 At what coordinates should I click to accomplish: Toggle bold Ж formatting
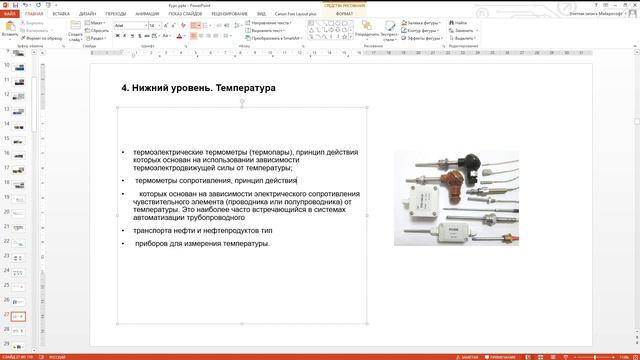118,36
